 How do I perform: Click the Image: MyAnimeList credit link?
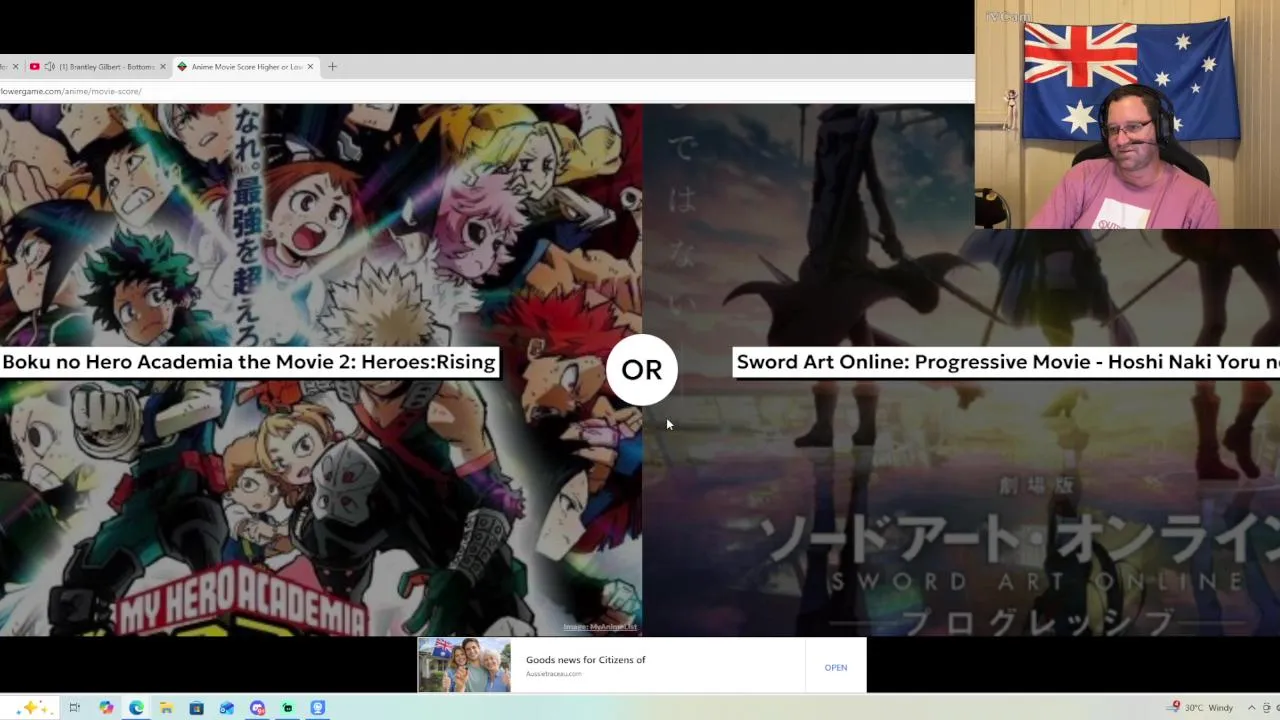[600, 627]
